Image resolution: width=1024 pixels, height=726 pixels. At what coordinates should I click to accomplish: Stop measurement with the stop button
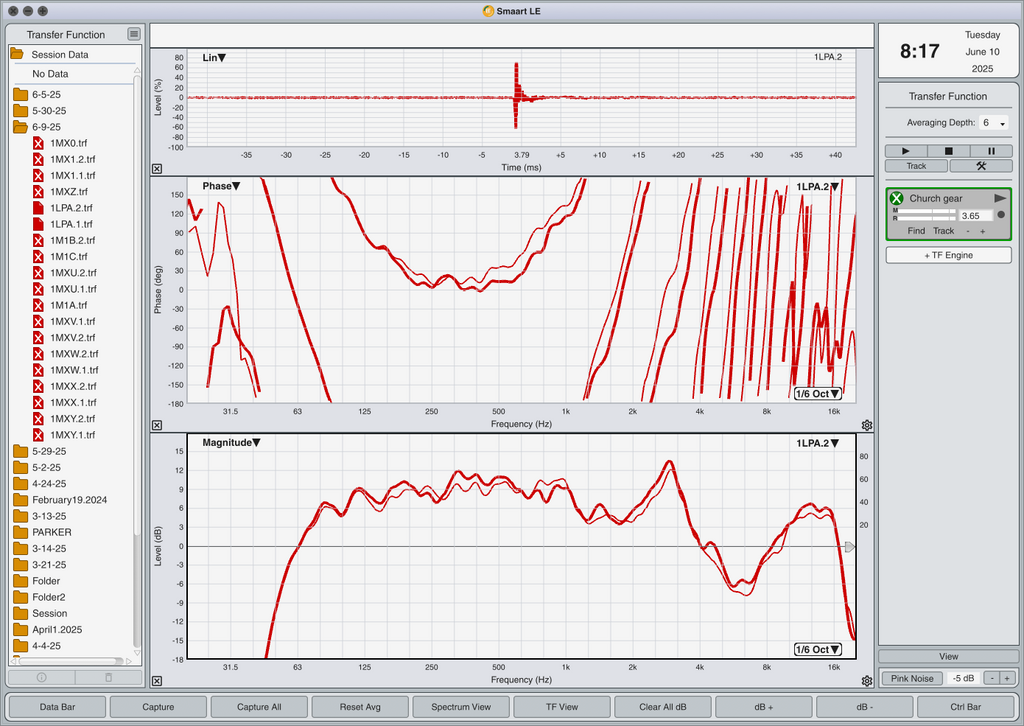948,151
